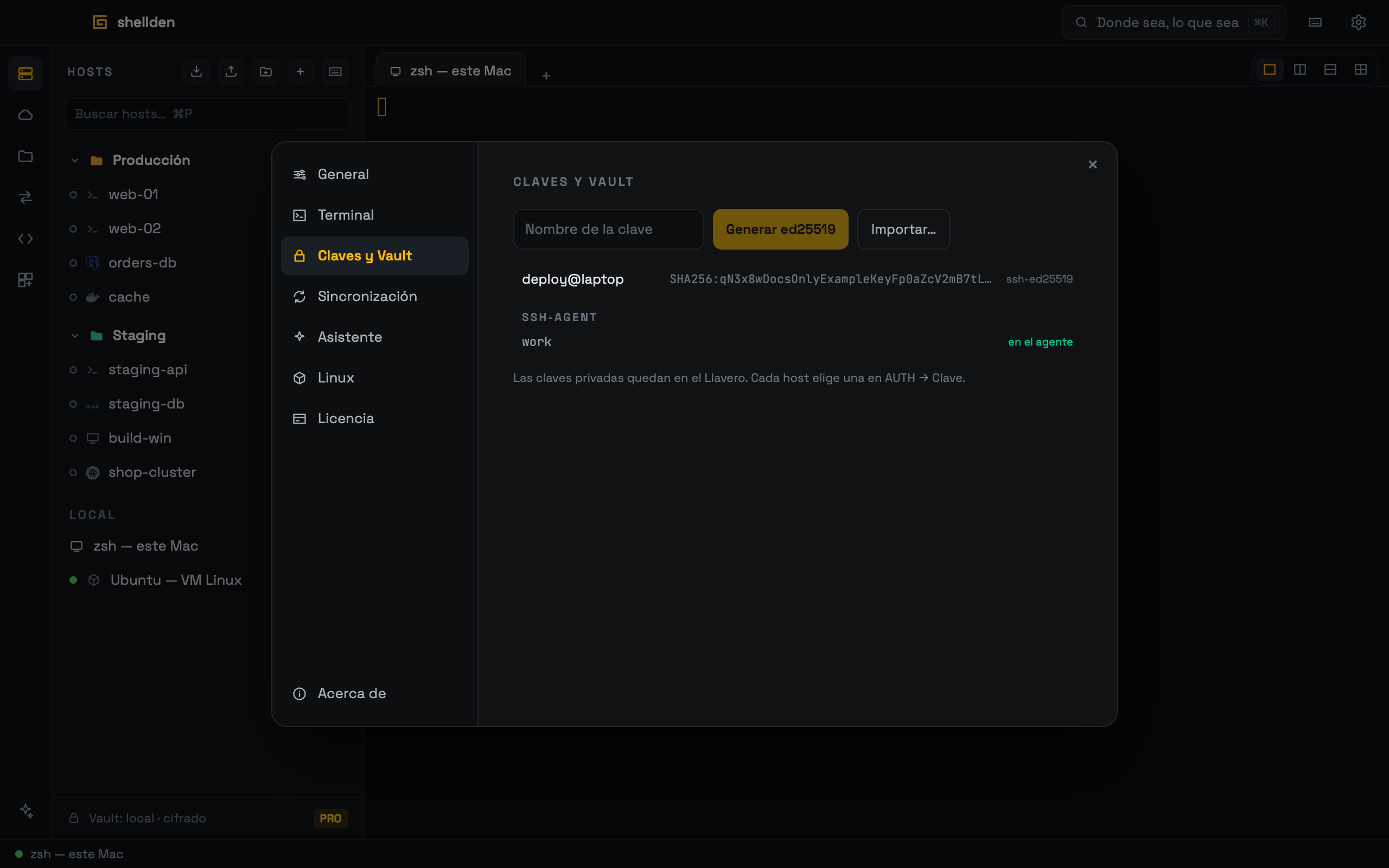Click the assistant sparkle icon at the sidebar bottom
Image resolution: width=1389 pixels, height=868 pixels.
(x=27, y=810)
